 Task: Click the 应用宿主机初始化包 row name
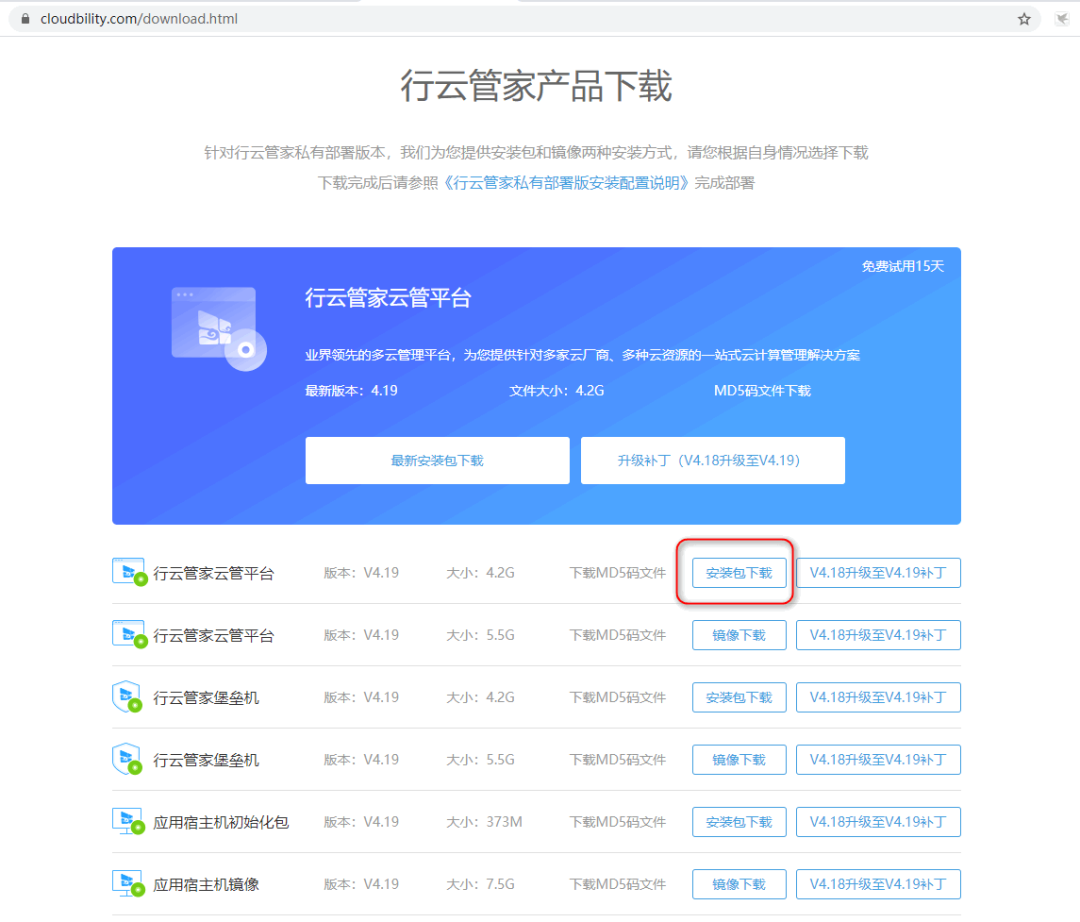[x=221, y=822]
